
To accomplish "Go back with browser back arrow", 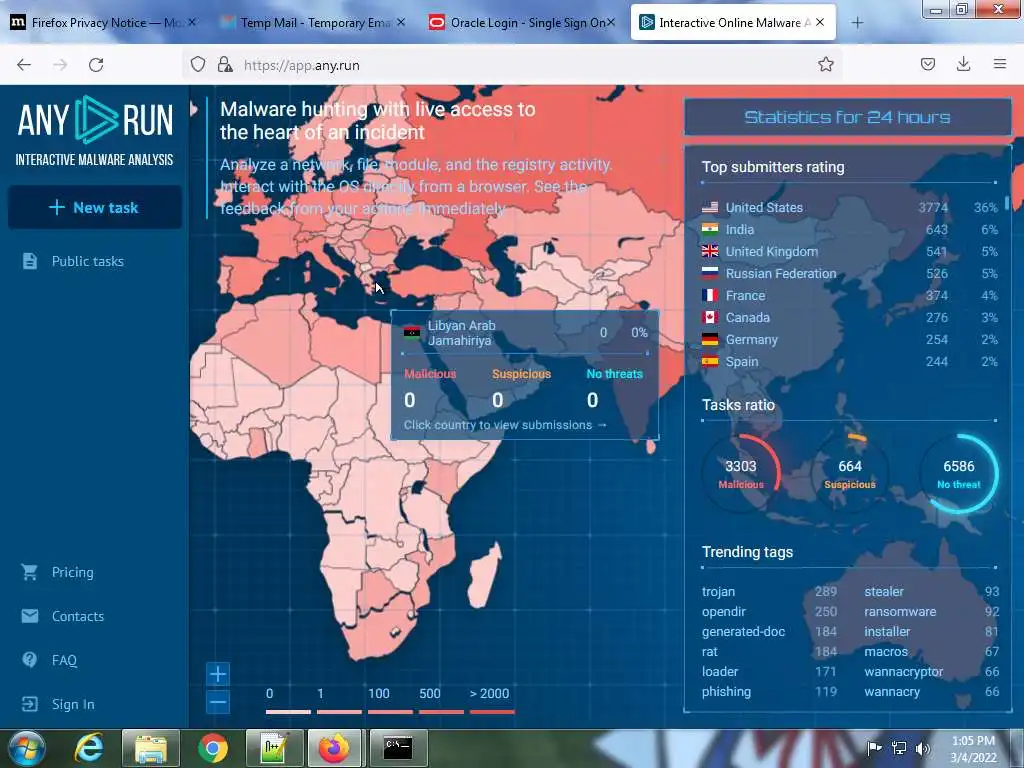I will [x=24, y=65].
